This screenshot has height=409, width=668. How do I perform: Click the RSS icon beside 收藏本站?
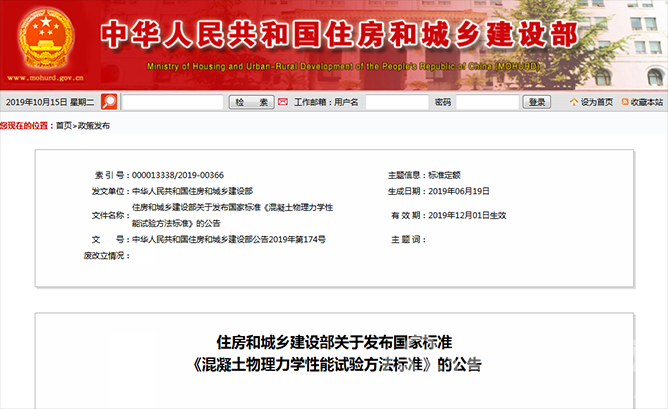click(x=625, y=102)
